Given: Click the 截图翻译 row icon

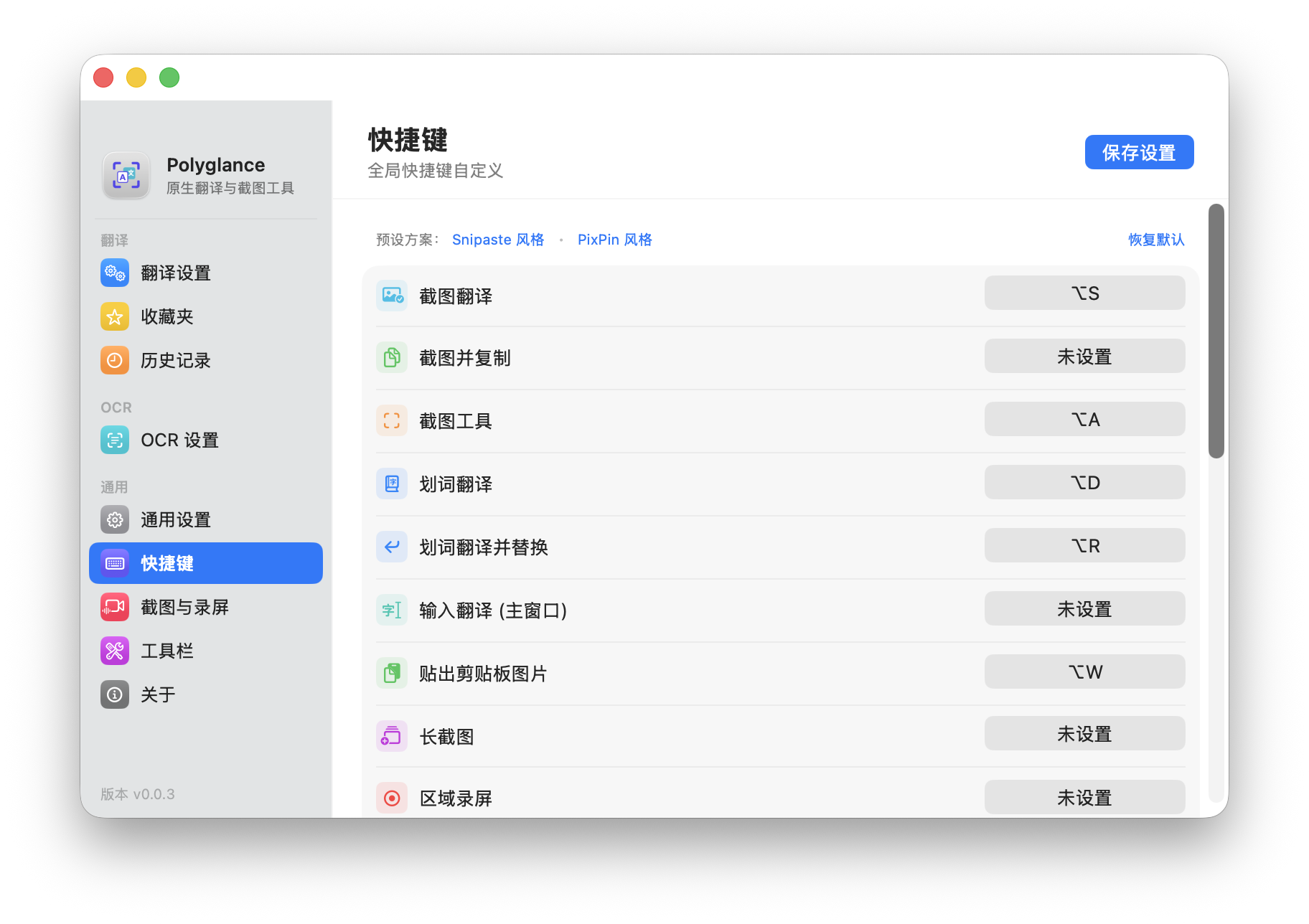Looking at the screenshot, I should tap(392, 296).
